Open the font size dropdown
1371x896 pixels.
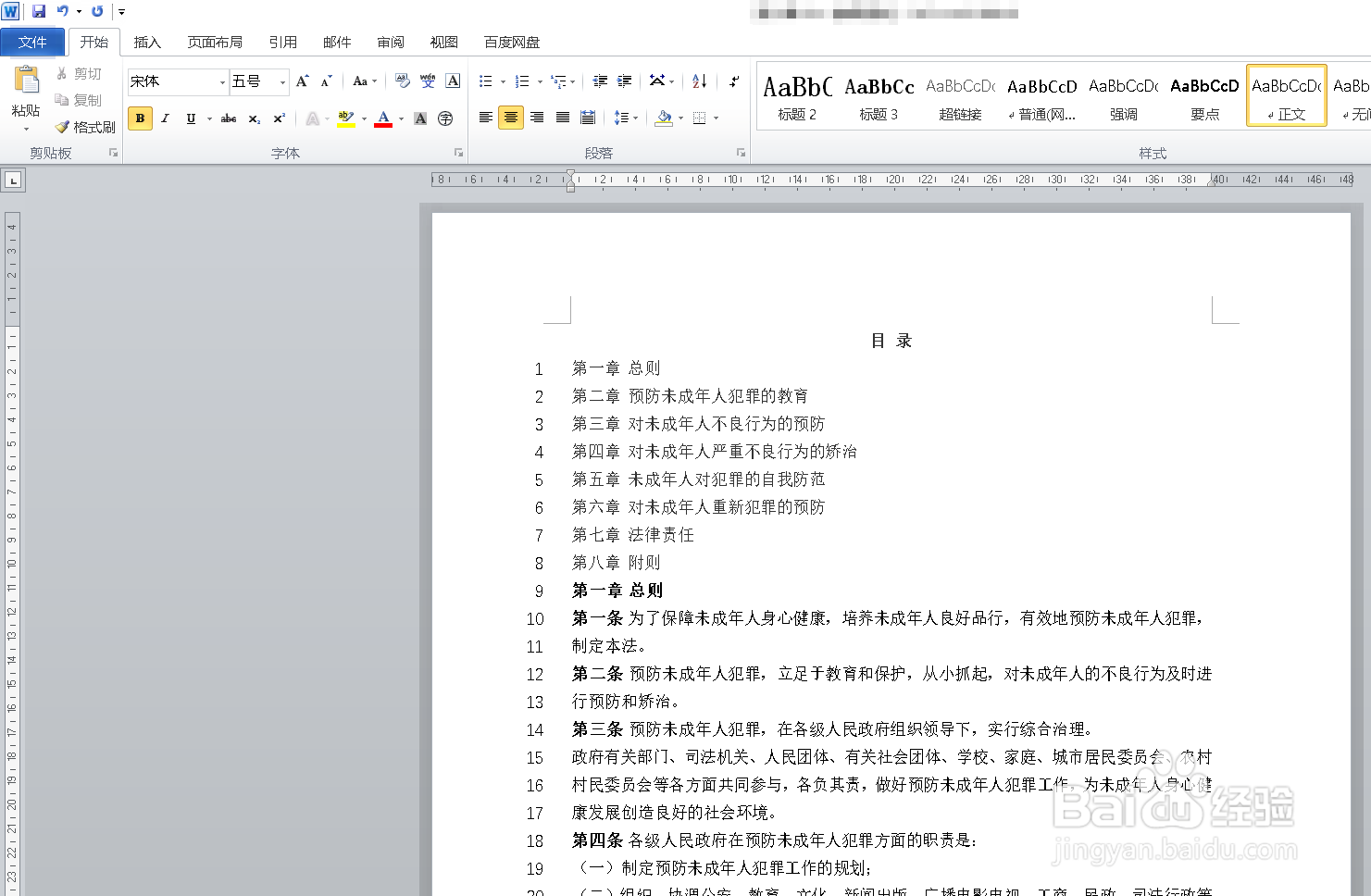point(280,81)
